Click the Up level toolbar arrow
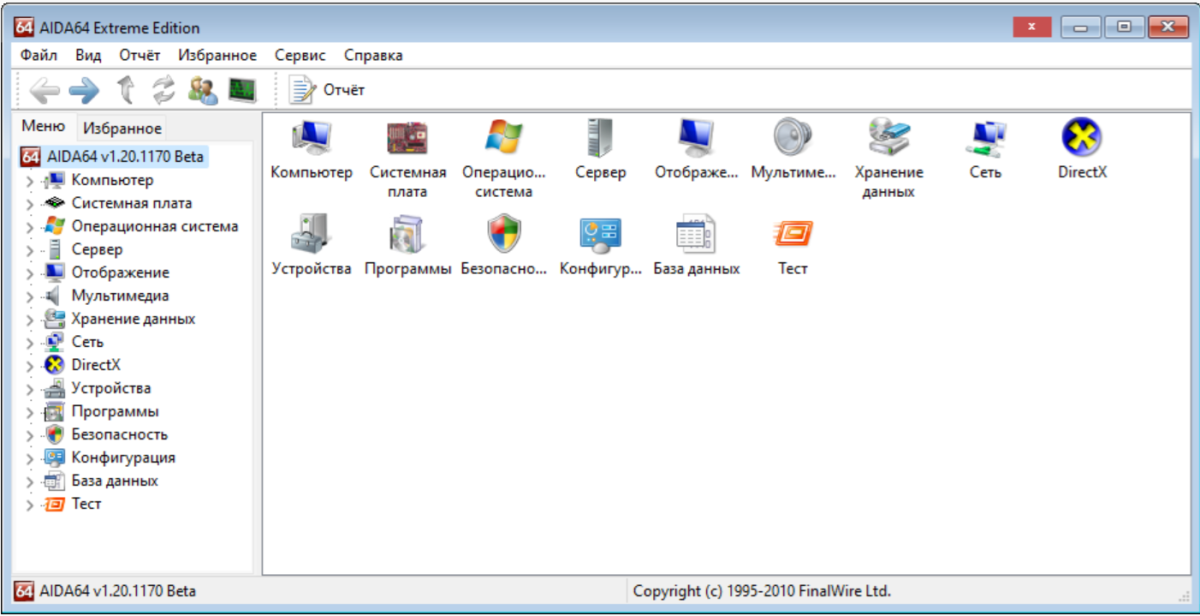The height and width of the screenshot is (616, 1200). 126,91
